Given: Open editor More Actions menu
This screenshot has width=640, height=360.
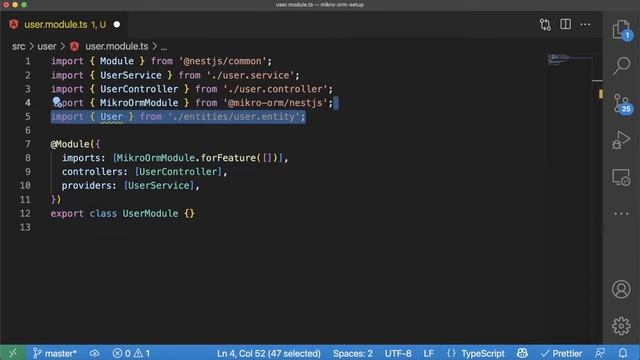Looking at the screenshot, I should pos(585,24).
